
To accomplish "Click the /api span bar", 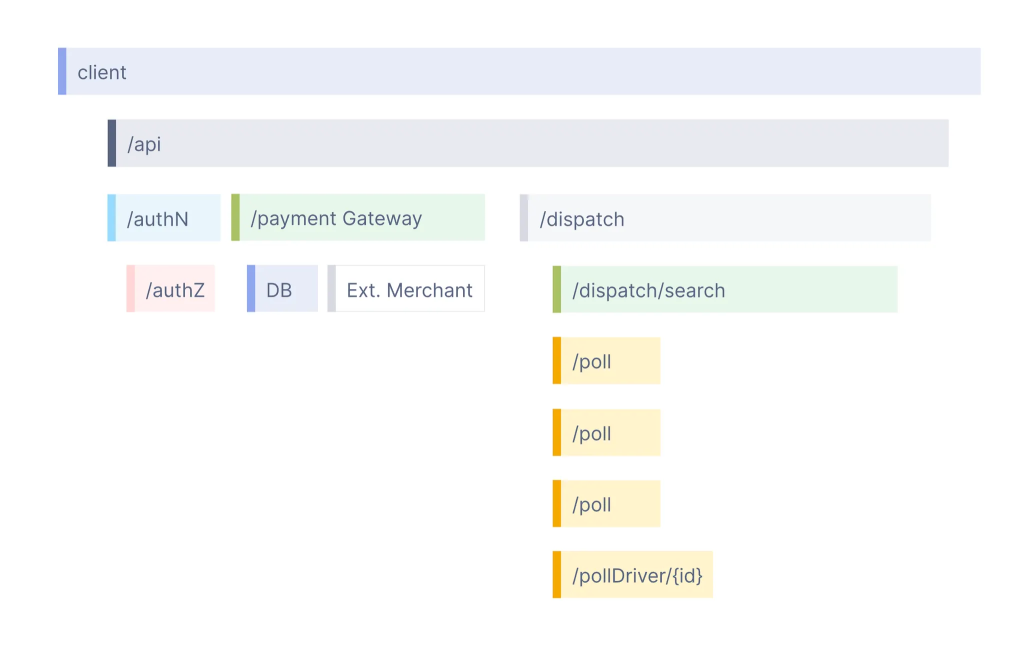I will 530,144.
